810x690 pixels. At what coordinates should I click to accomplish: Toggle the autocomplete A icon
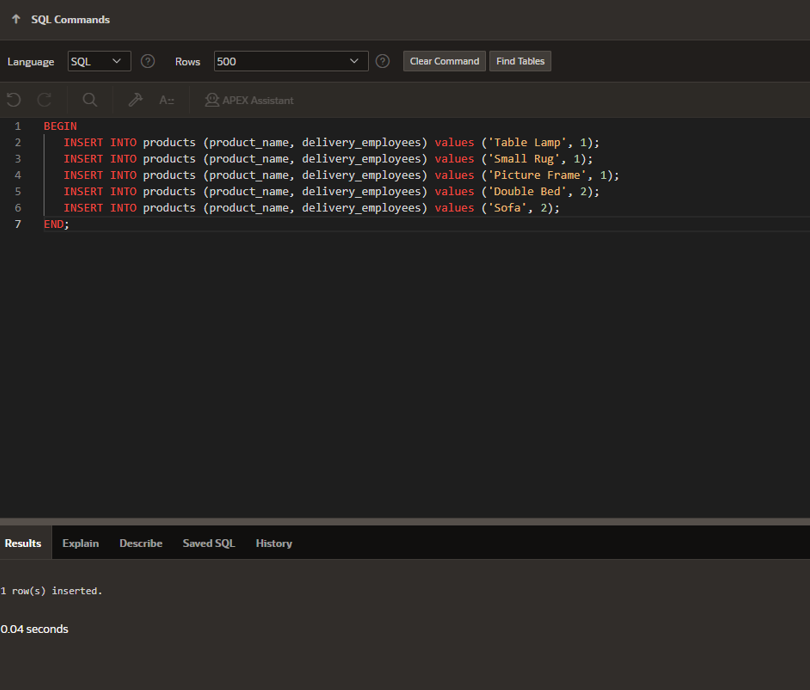tap(166, 100)
